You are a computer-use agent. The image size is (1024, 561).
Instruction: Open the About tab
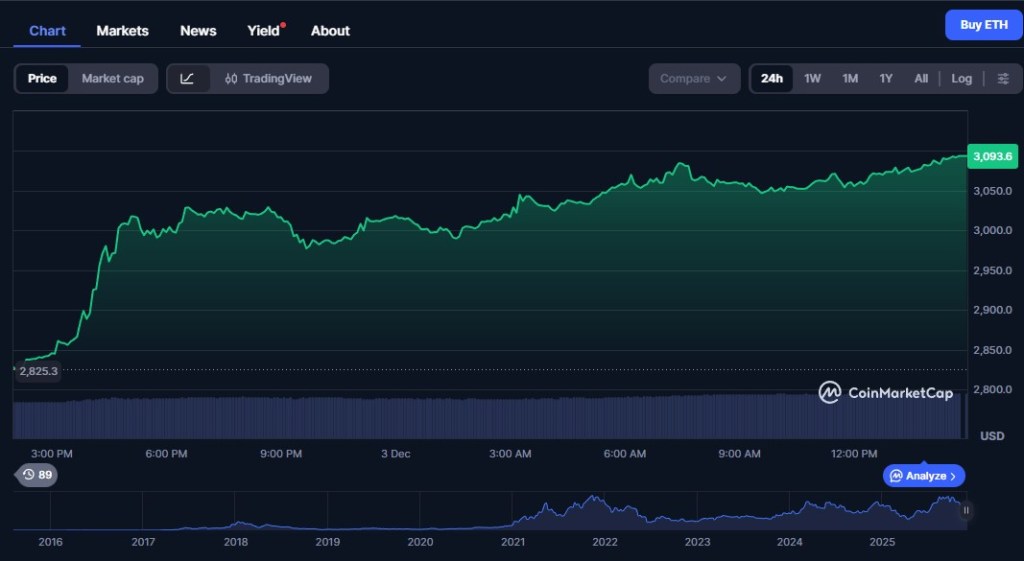point(330,31)
